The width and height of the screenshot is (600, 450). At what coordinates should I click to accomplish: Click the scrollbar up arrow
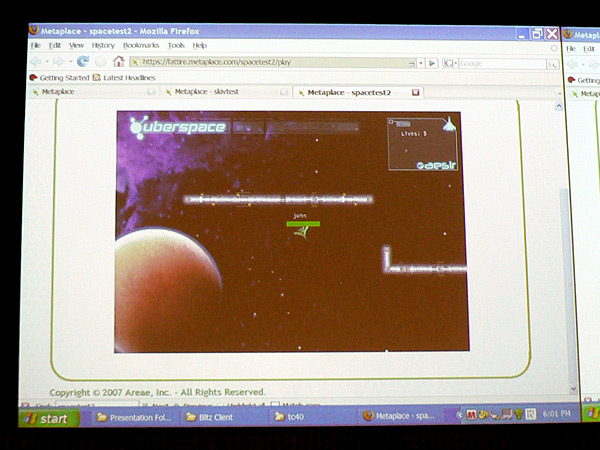[x=559, y=106]
